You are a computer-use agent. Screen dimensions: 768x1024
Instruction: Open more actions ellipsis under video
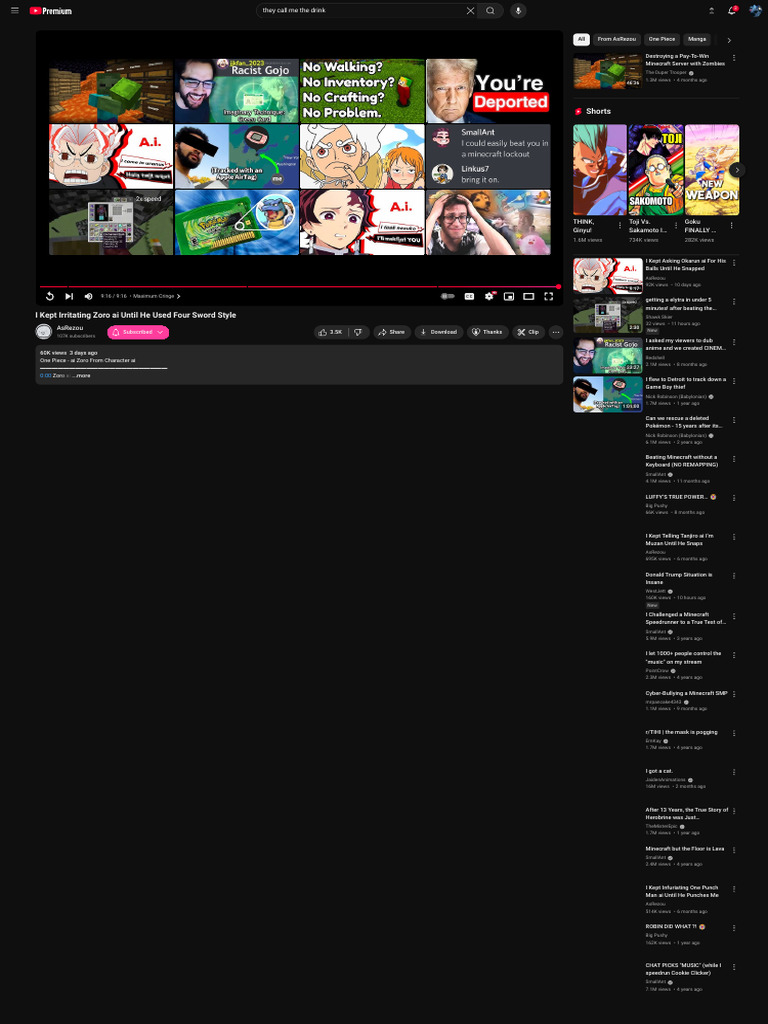pyautogui.click(x=556, y=332)
